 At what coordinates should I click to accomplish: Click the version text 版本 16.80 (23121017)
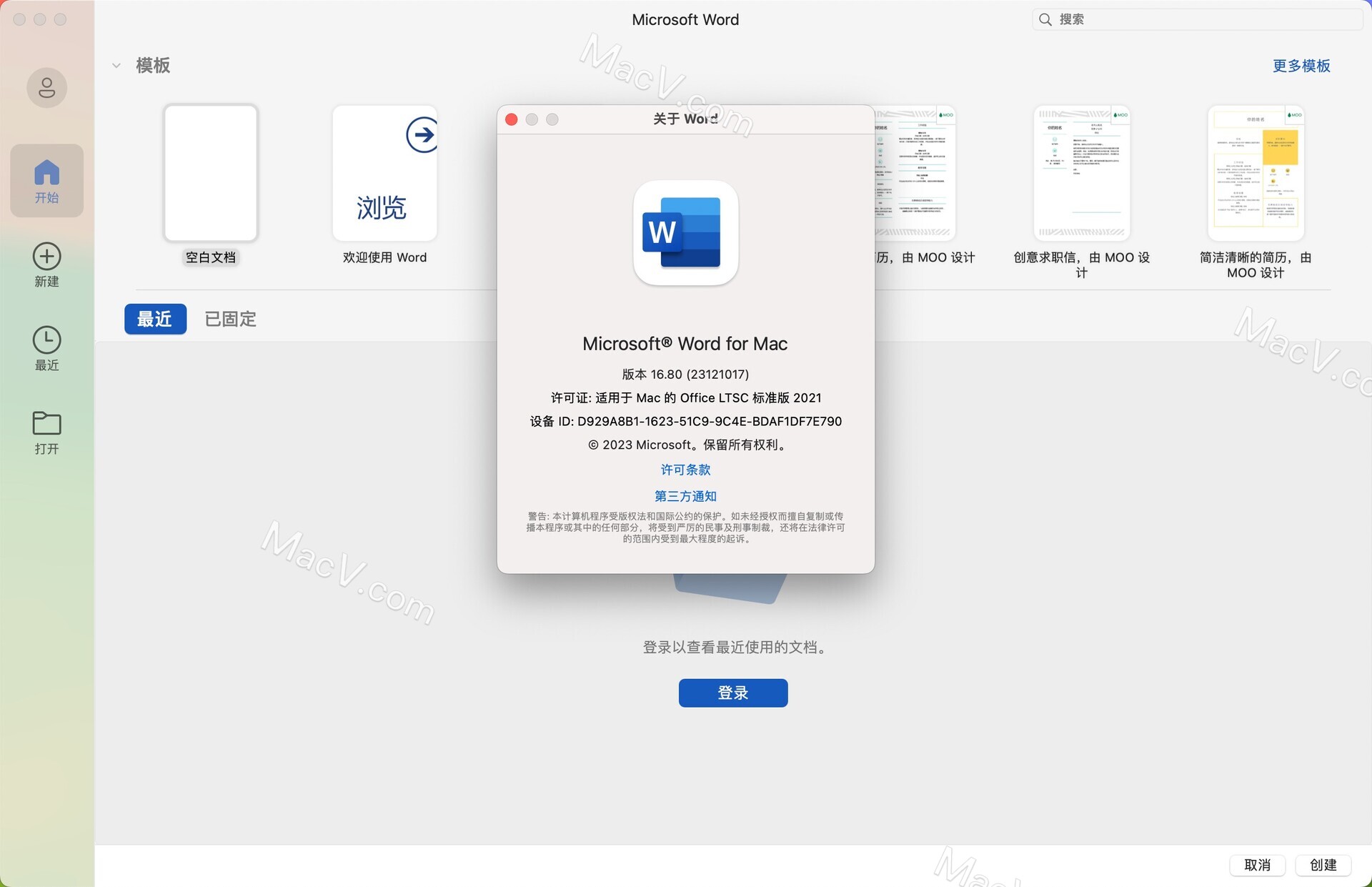pos(685,374)
